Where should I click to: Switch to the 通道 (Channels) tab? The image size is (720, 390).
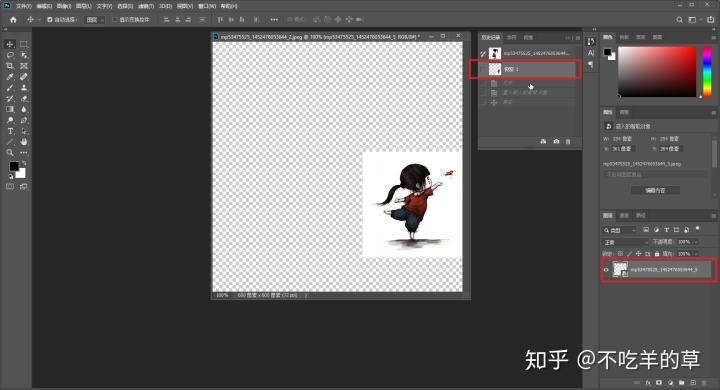coord(624,215)
